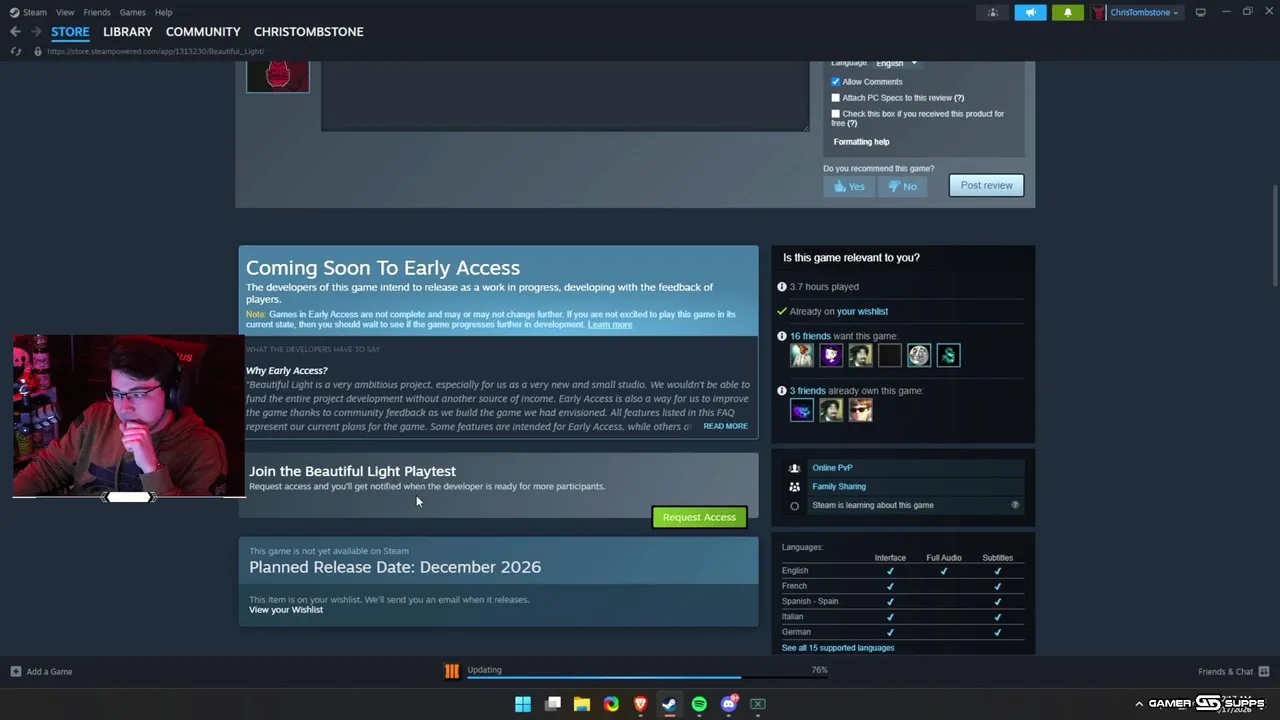Expand the Why Early Access text with READ MORE
Viewport: 1280px width, 720px height.
pos(725,426)
